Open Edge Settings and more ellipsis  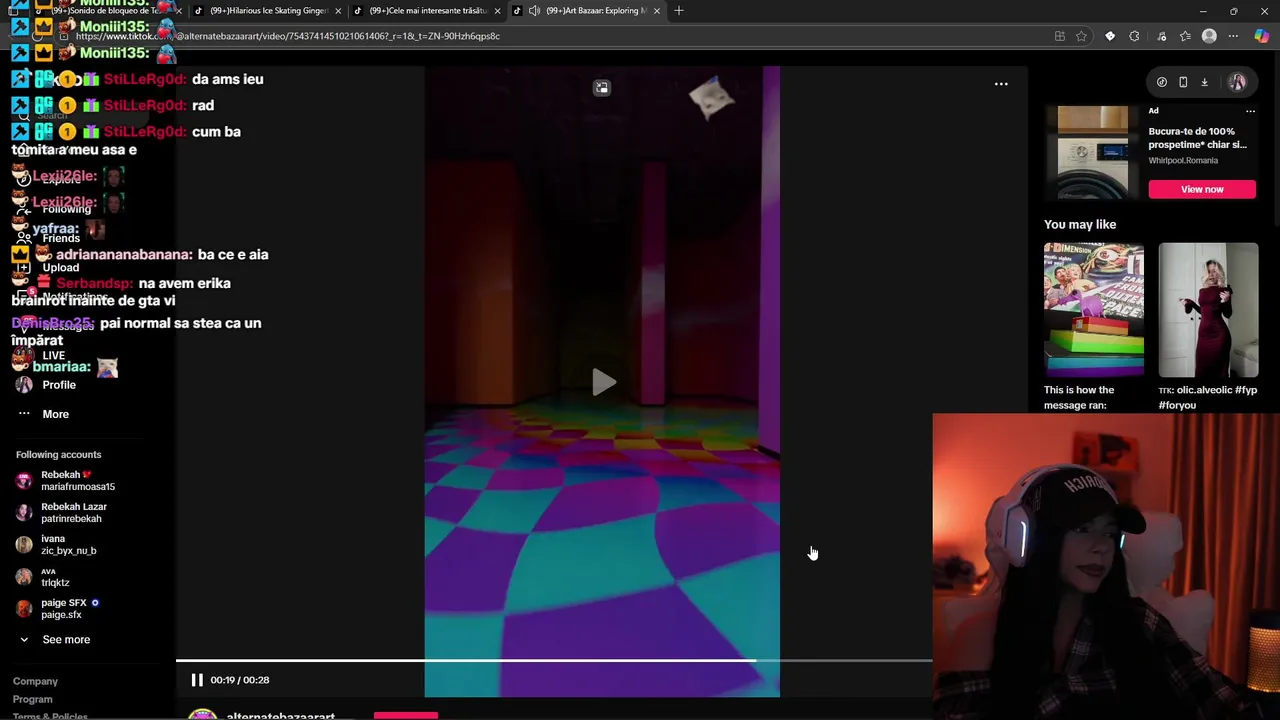tap(1233, 36)
